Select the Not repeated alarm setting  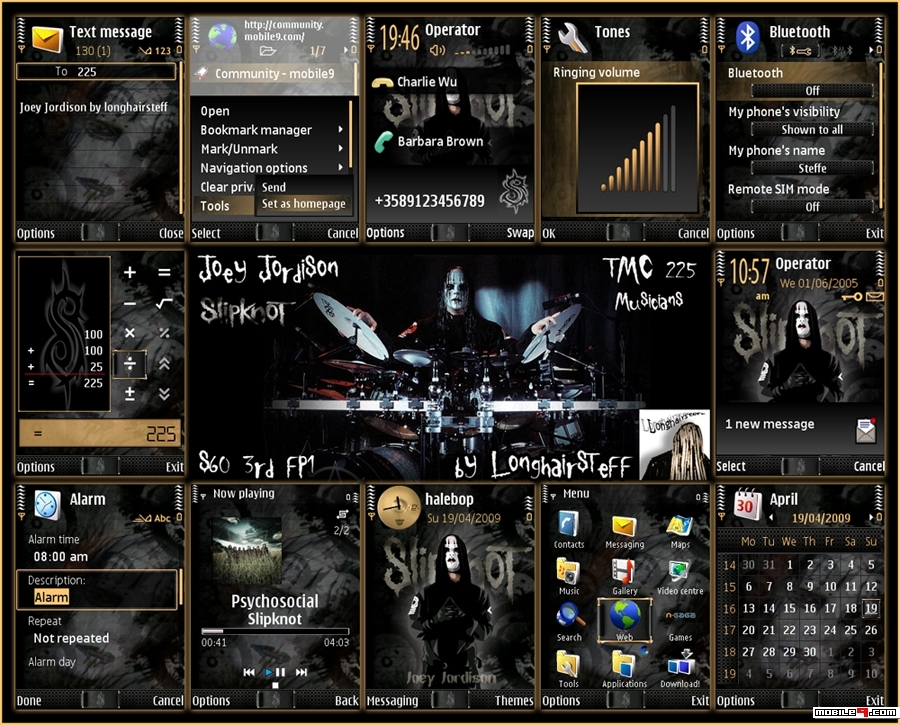[71, 638]
